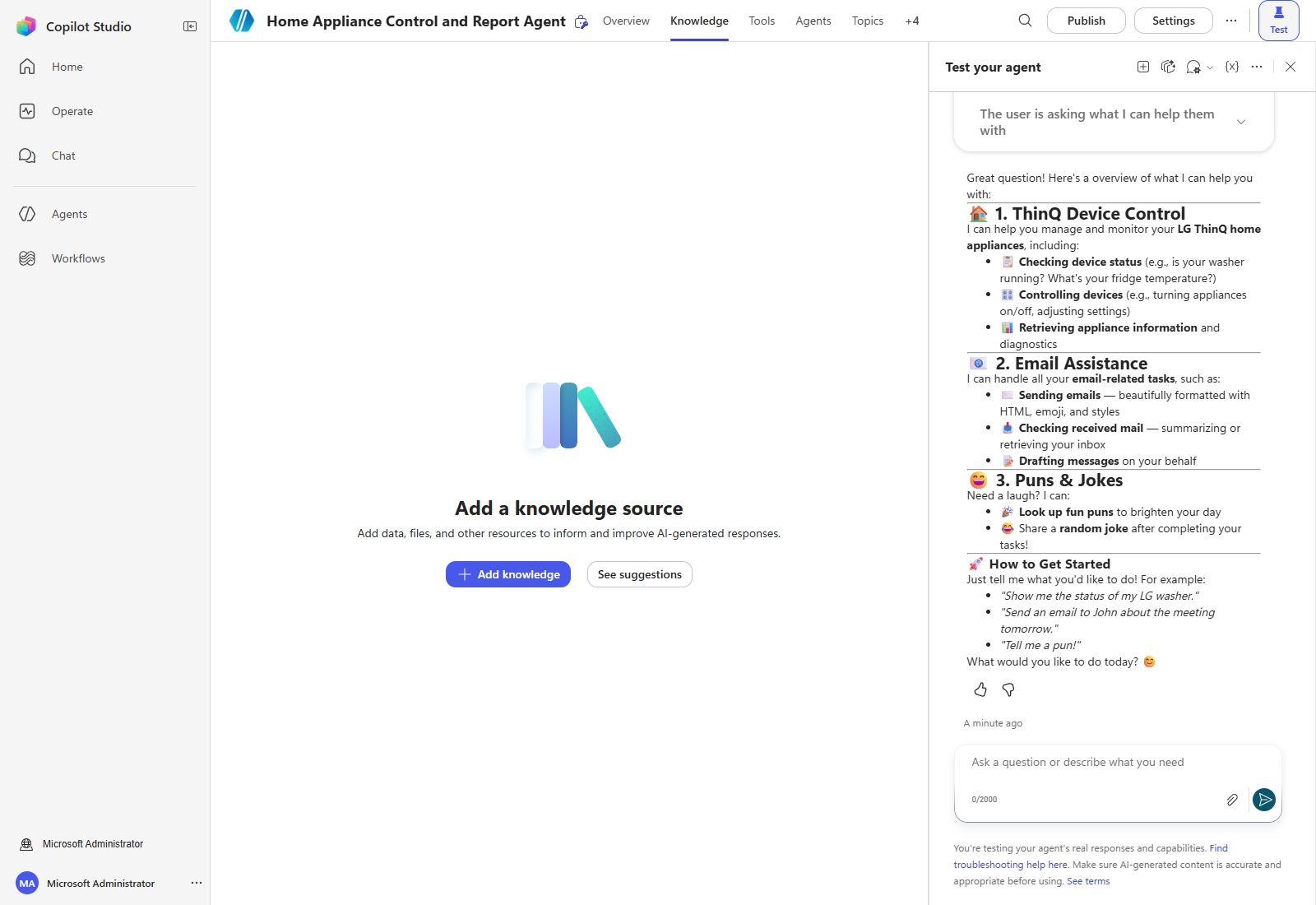
Task: Give the response a thumbs down
Action: coord(1008,689)
